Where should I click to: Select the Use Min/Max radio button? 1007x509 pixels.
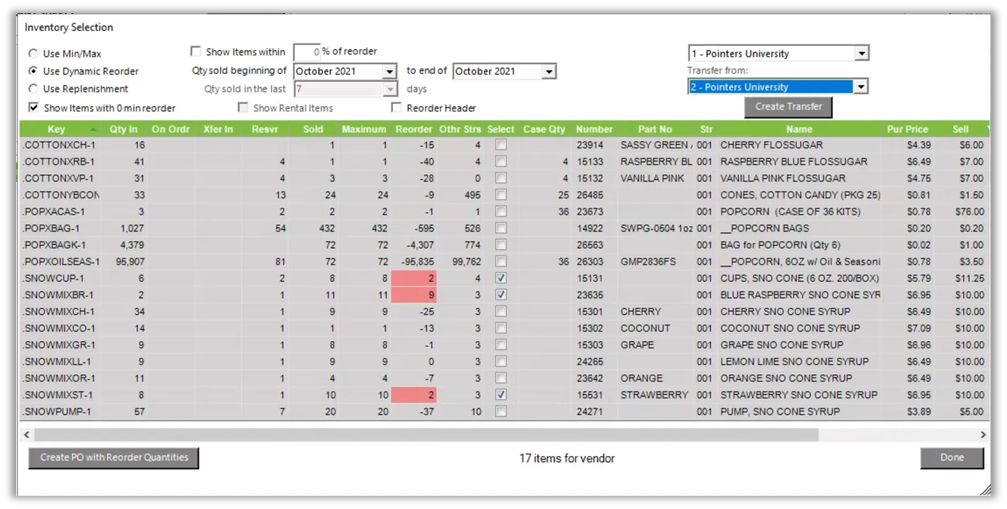point(34,54)
